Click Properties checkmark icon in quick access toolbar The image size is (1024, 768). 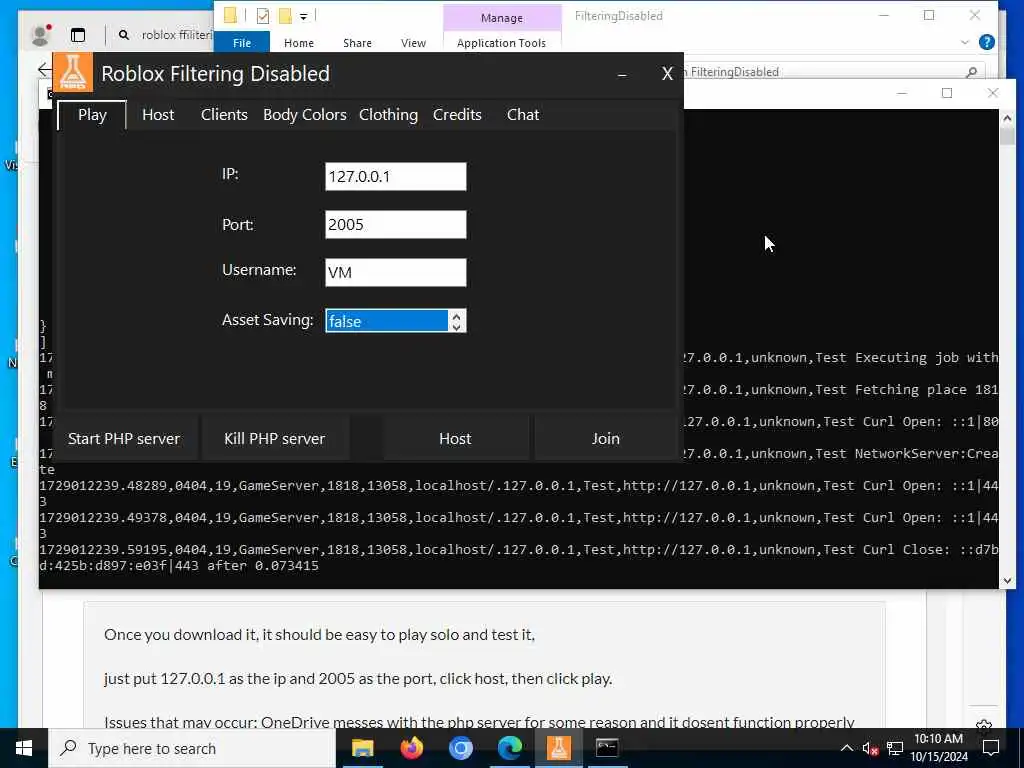(263, 16)
